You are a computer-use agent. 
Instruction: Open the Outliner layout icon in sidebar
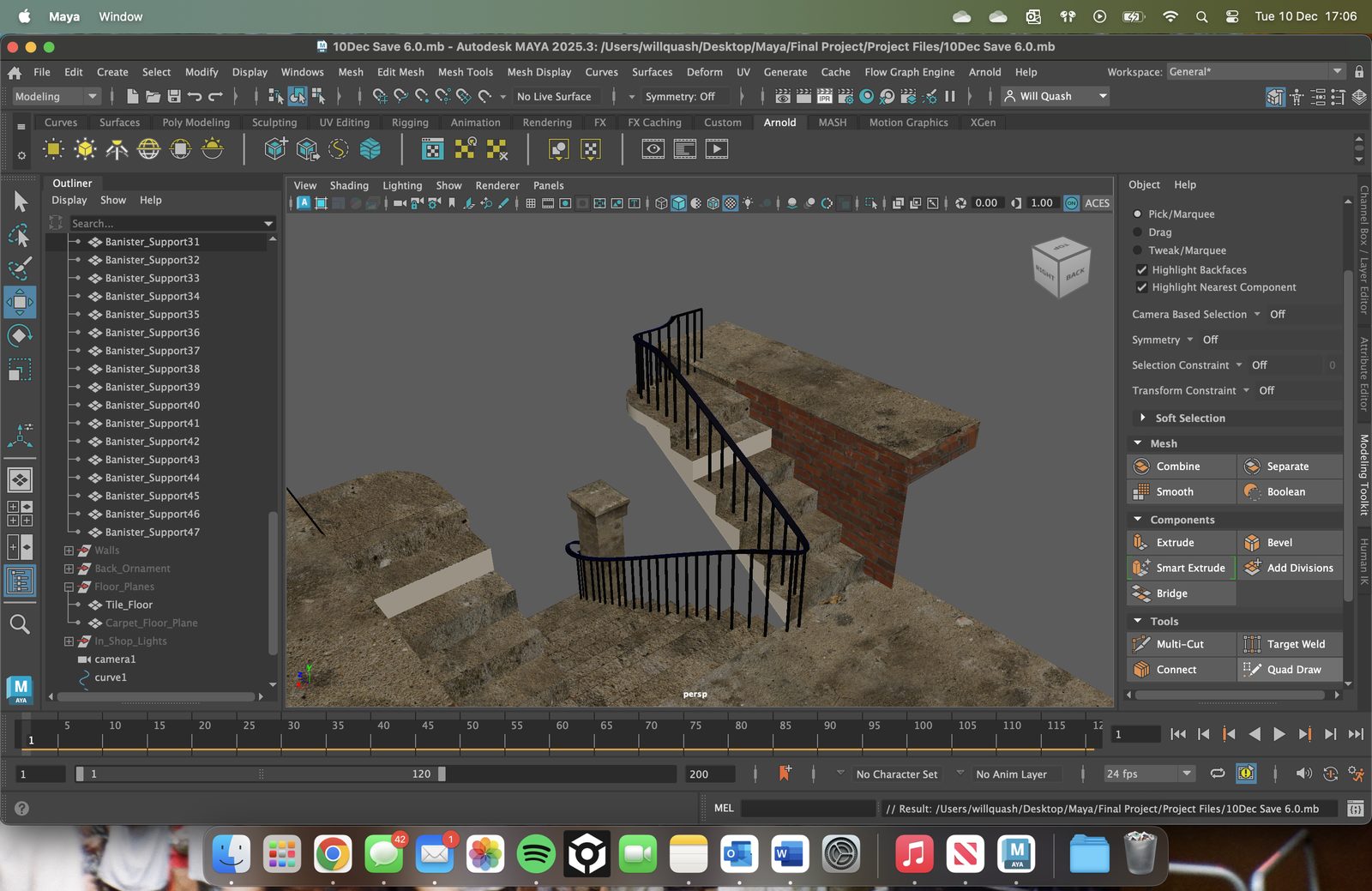pyautogui.click(x=21, y=581)
